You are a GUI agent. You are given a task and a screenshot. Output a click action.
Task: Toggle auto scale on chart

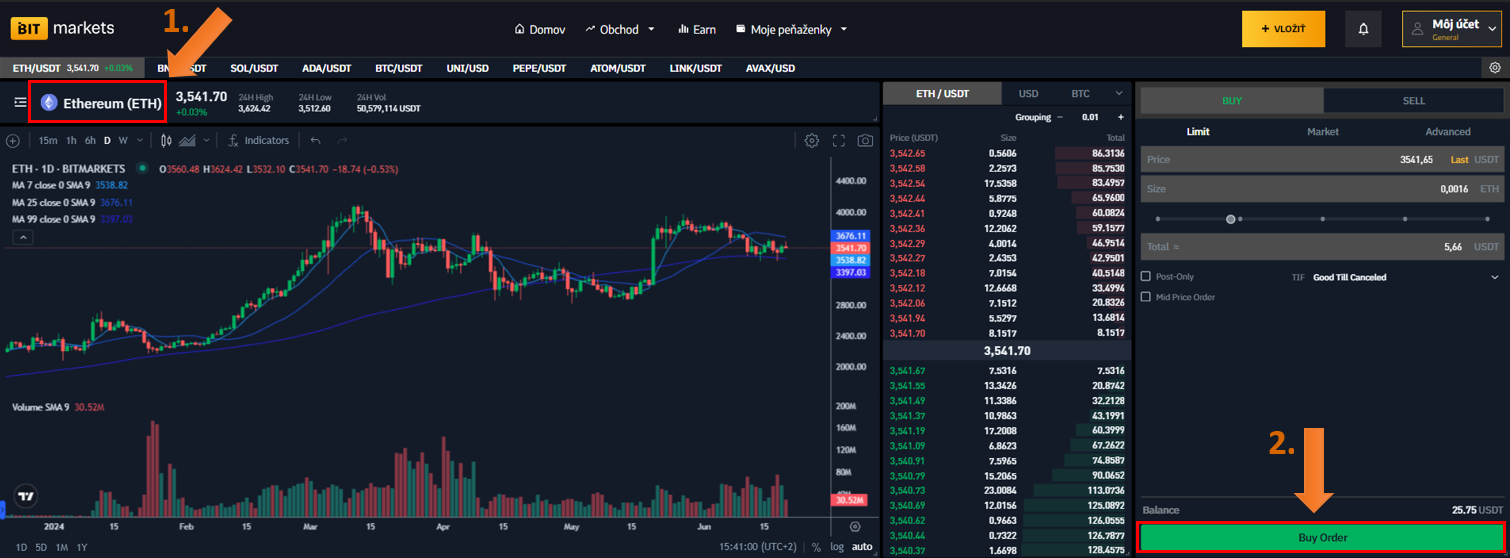click(862, 547)
